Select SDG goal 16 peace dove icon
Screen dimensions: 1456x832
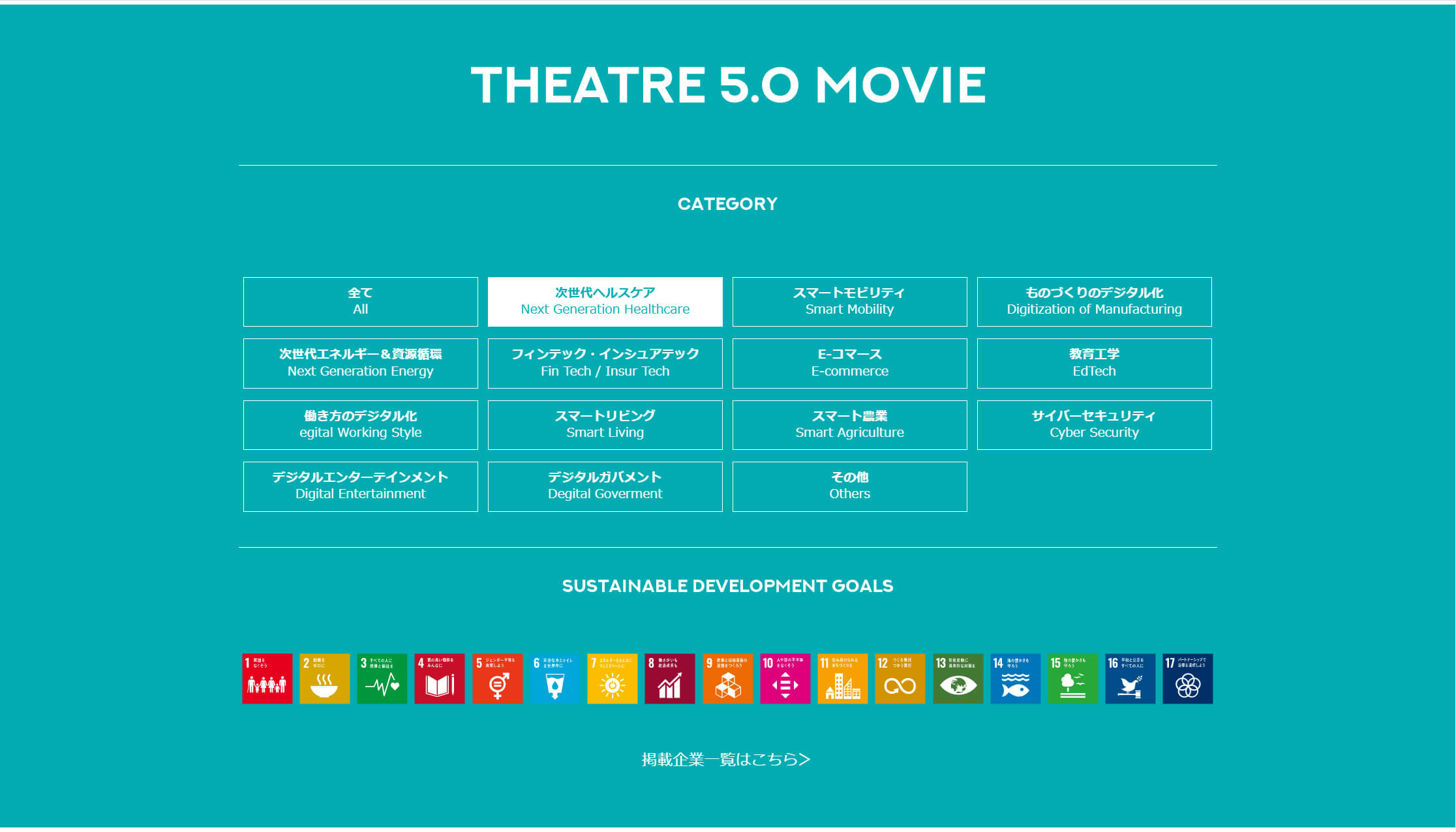click(x=1130, y=678)
